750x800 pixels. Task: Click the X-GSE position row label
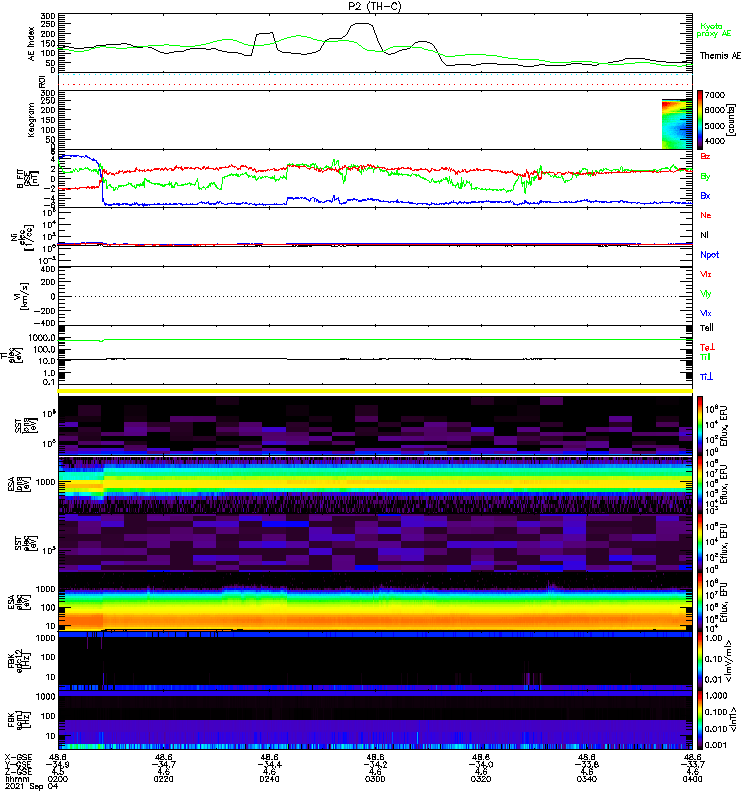pos(18,757)
